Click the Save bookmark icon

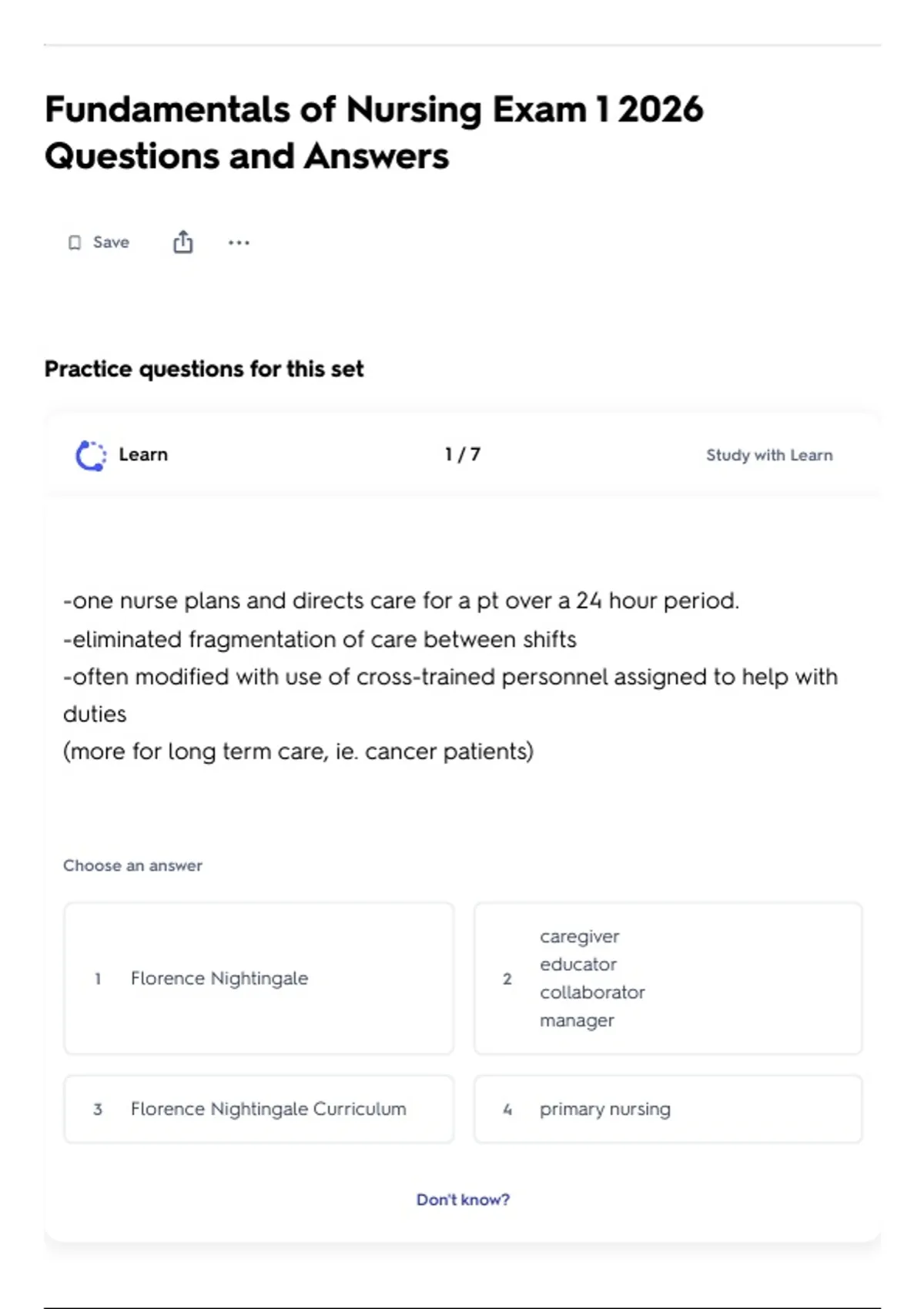[75, 243]
